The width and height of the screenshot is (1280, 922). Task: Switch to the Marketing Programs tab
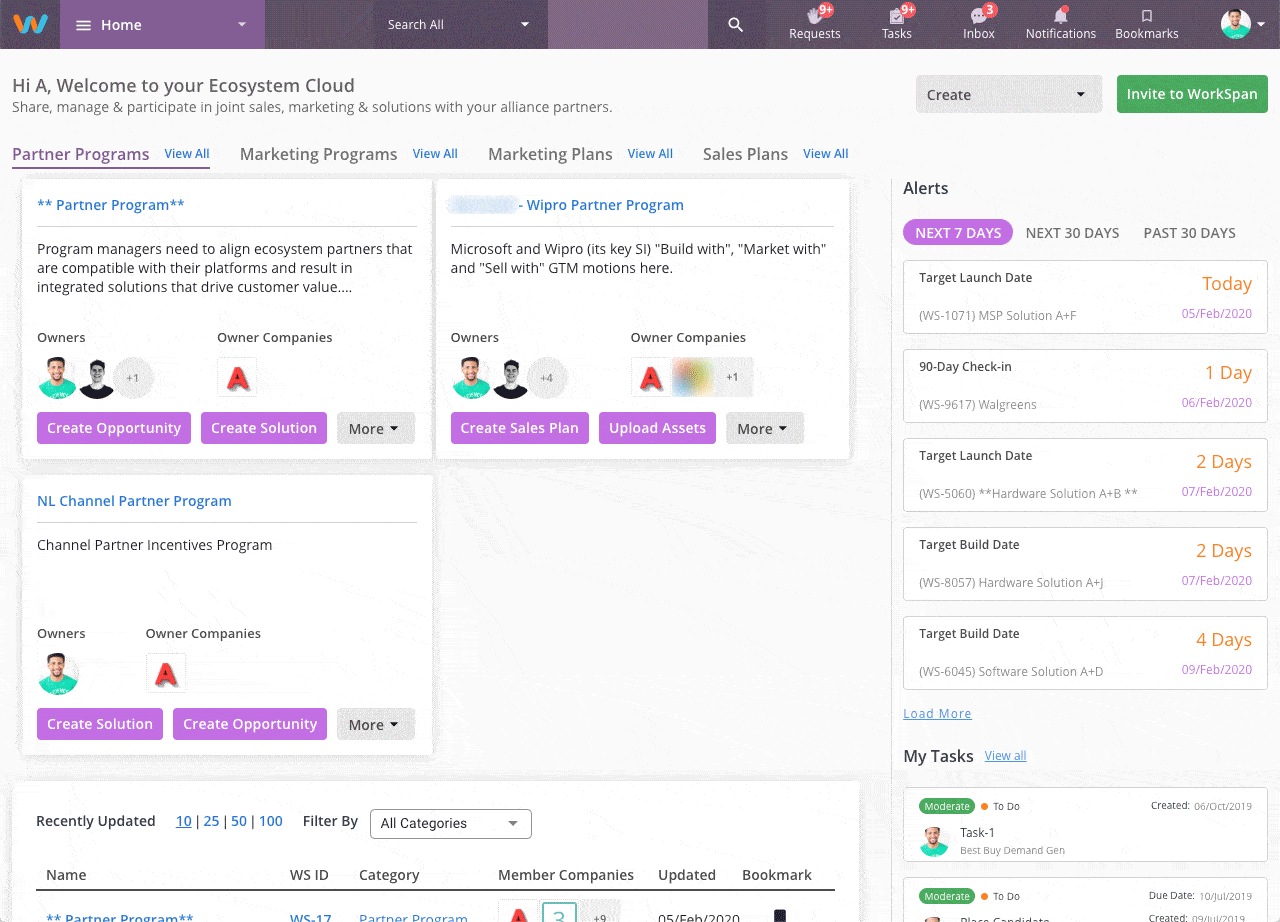318,154
